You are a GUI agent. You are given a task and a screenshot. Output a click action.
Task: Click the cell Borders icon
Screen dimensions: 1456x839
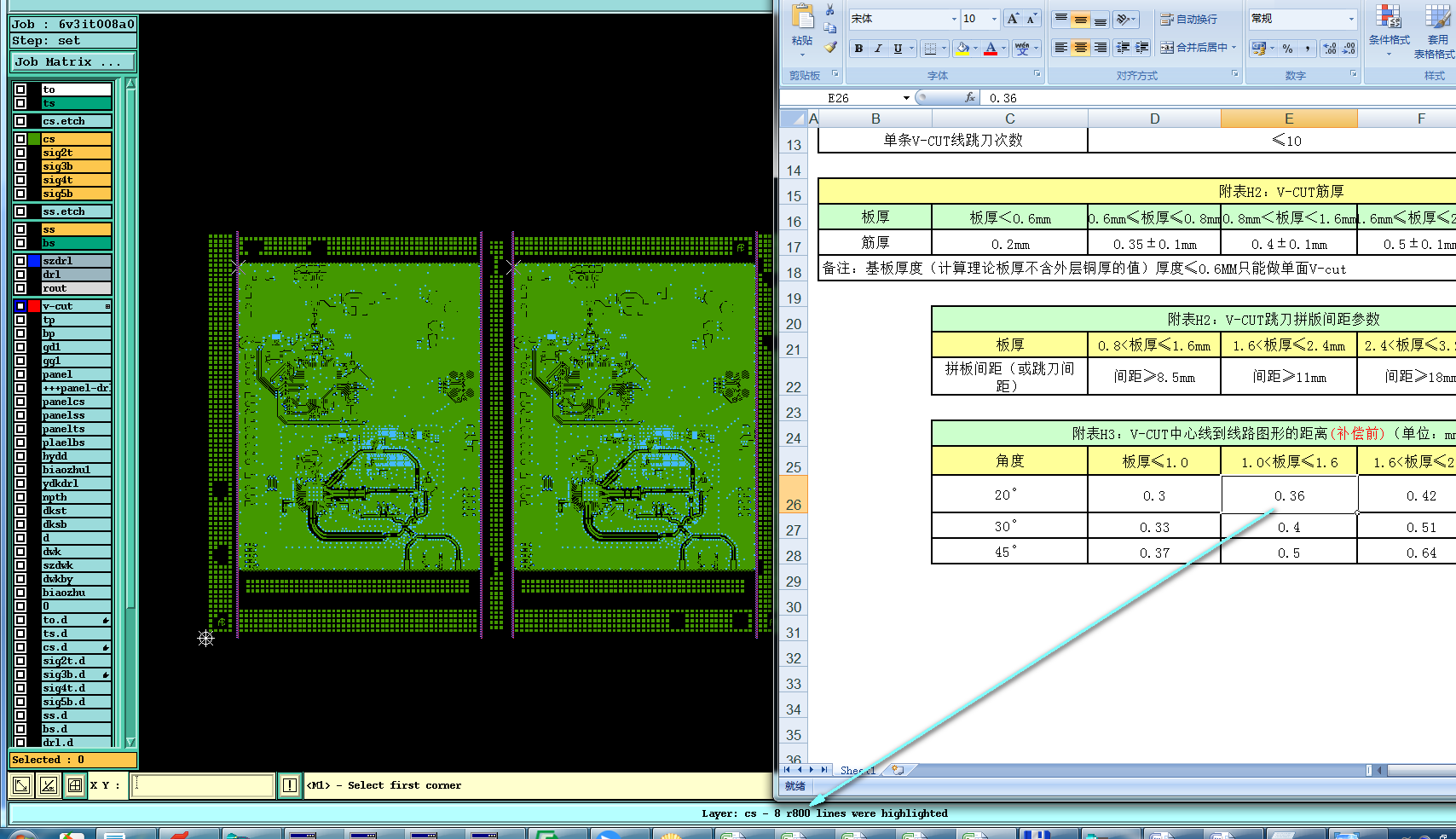click(x=930, y=49)
